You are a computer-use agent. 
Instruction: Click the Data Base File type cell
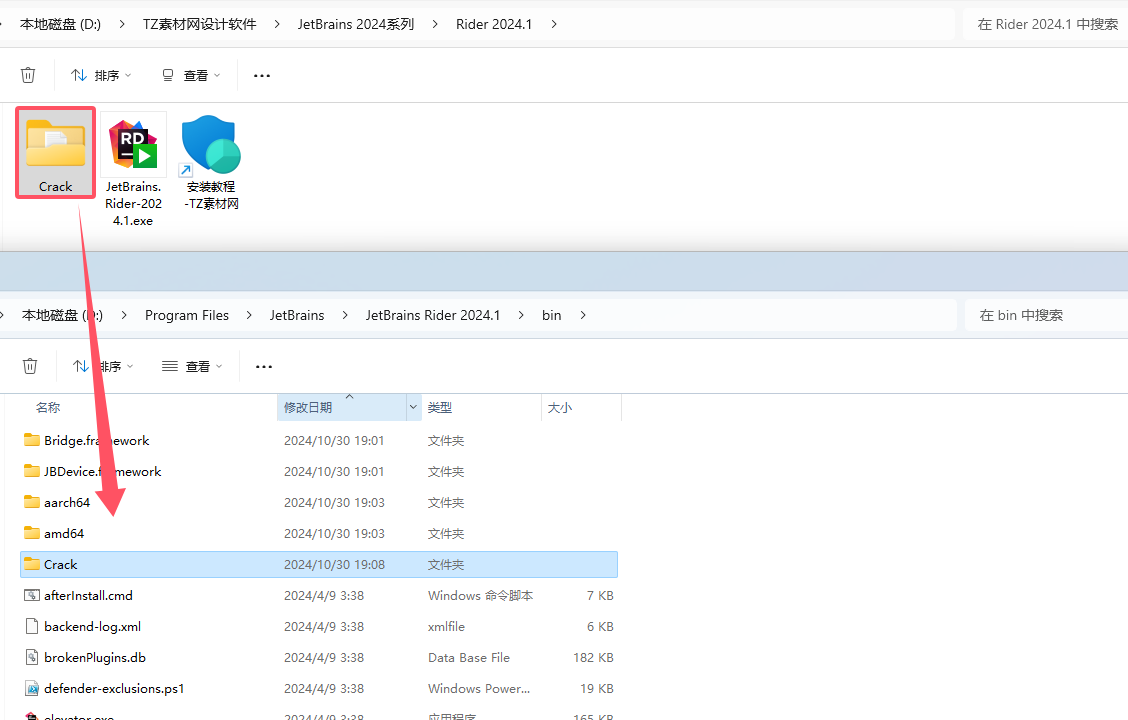tap(469, 657)
